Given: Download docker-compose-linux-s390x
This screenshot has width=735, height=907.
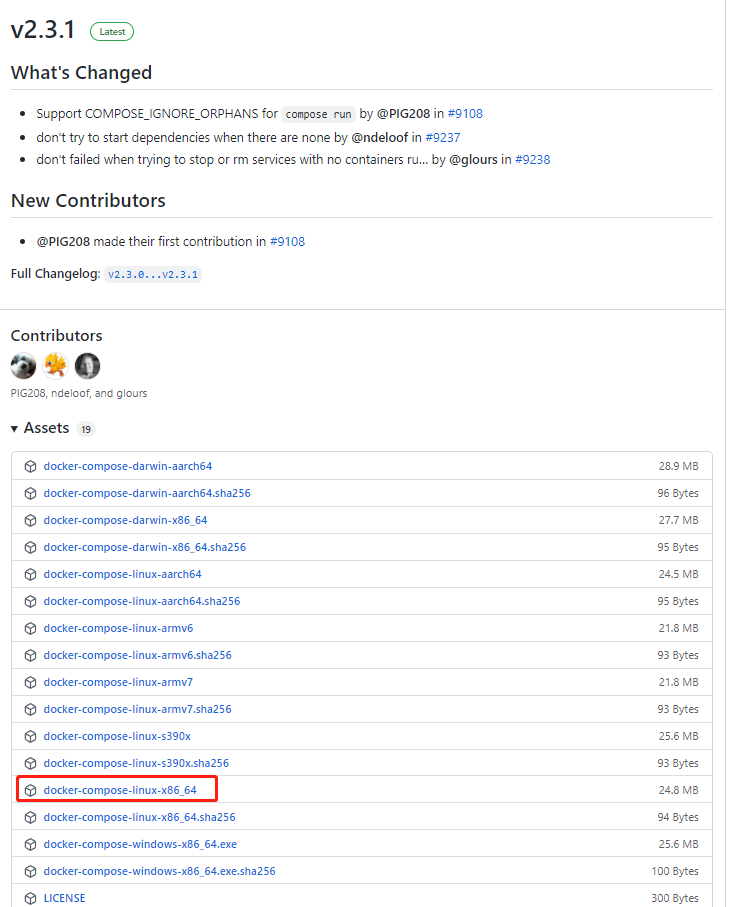Looking at the screenshot, I should pyautogui.click(x=117, y=736).
